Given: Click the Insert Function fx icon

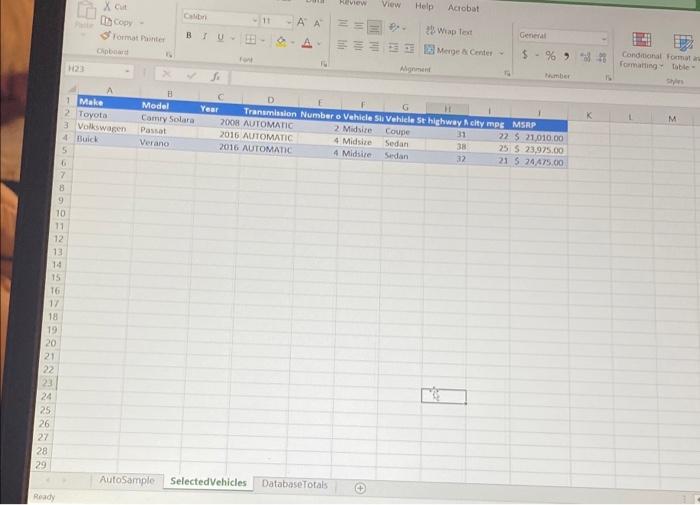Looking at the screenshot, I should pos(216,76).
